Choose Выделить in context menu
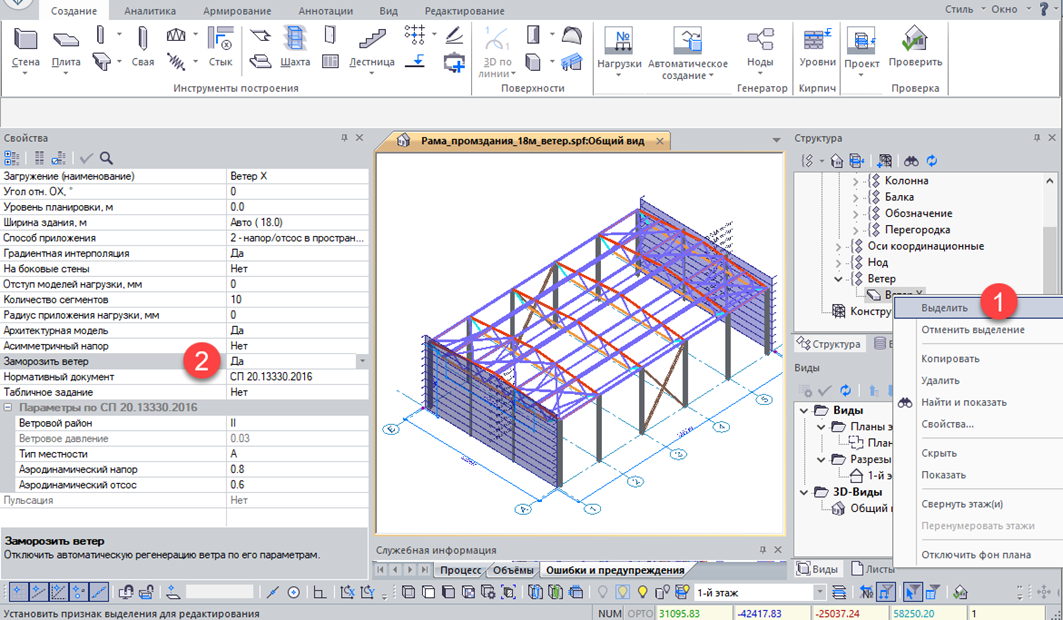The height and width of the screenshot is (620, 1063). tap(944, 308)
